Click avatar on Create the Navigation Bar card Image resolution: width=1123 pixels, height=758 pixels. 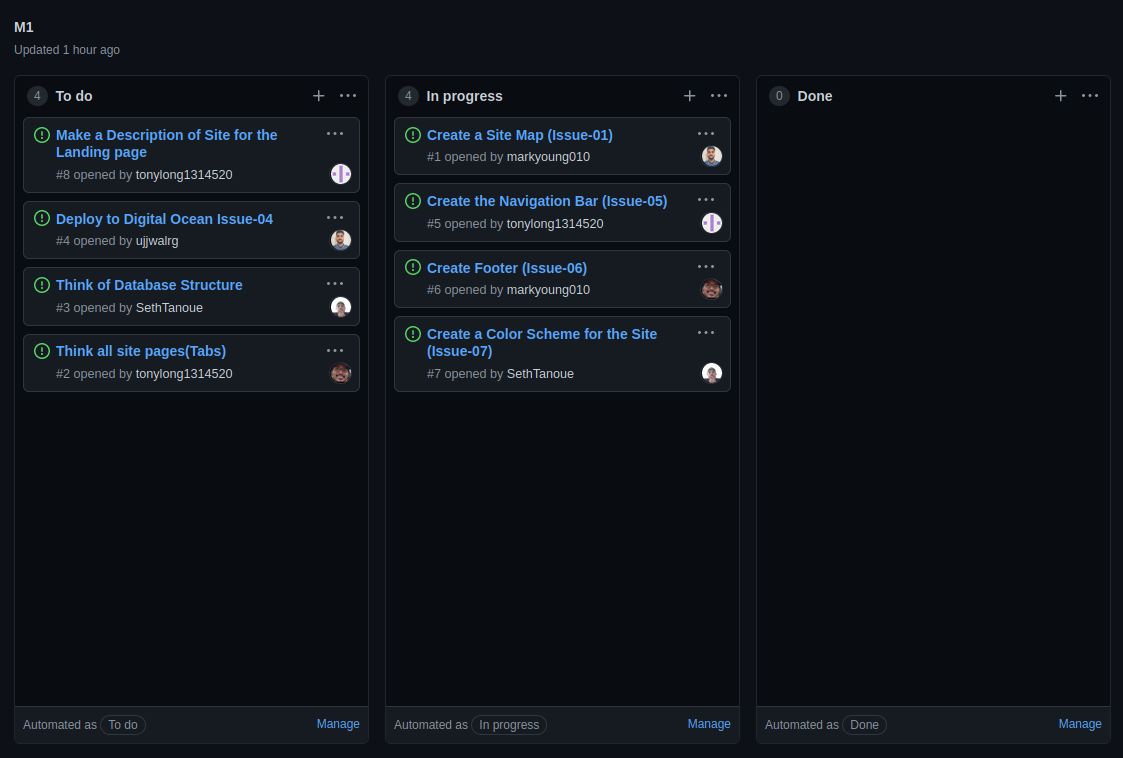click(712, 223)
